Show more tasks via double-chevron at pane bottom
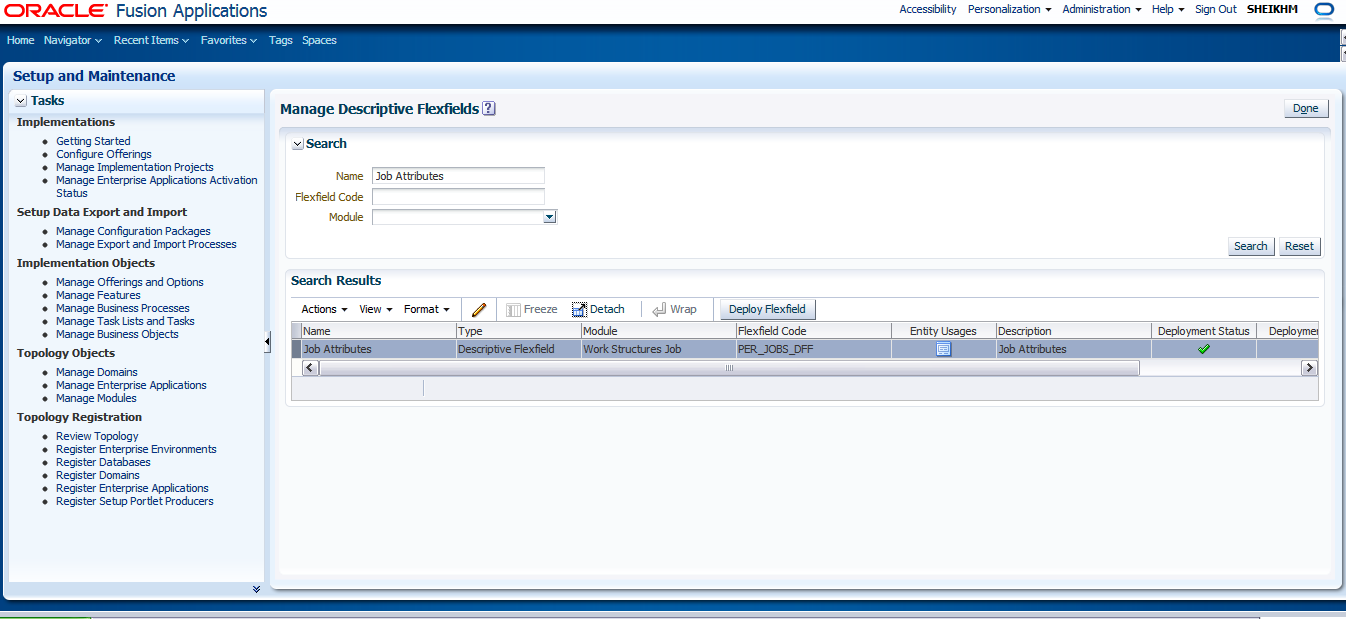The height and width of the screenshot is (619, 1346). [x=256, y=589]
